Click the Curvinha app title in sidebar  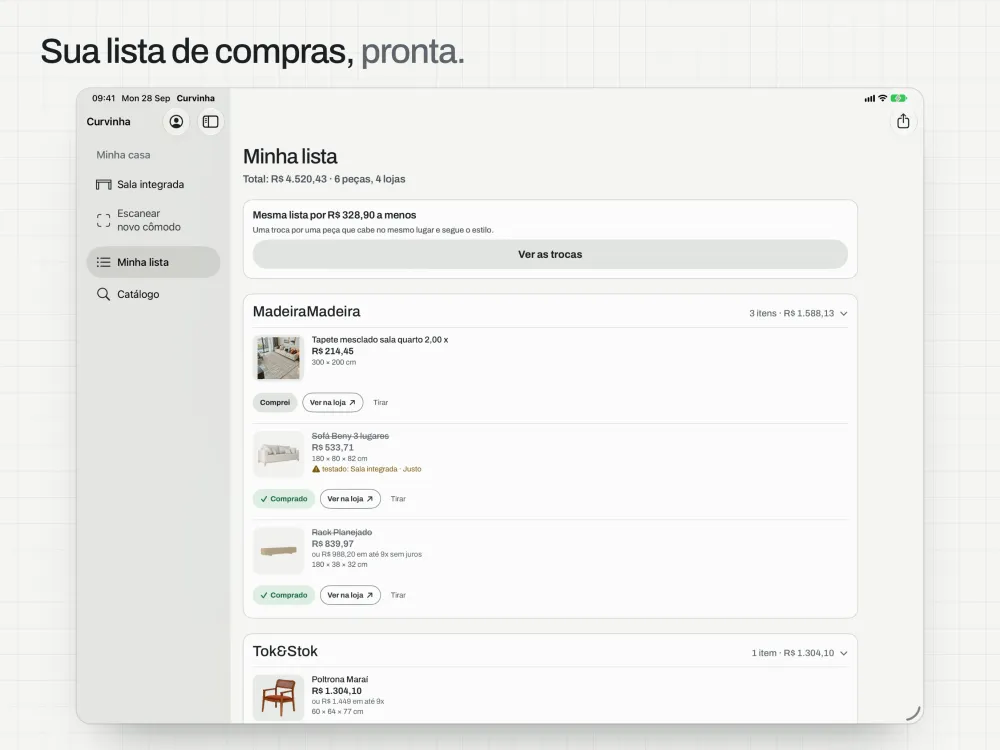point(108,121)
